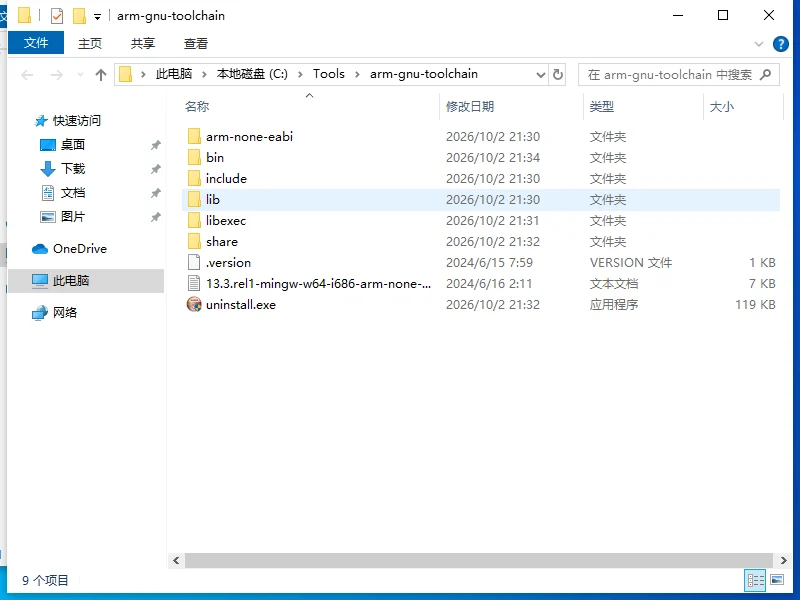This screenshot has width=800, height=600.
Task: Select 快速访问 in navigation pane
Action: [77, 120]
